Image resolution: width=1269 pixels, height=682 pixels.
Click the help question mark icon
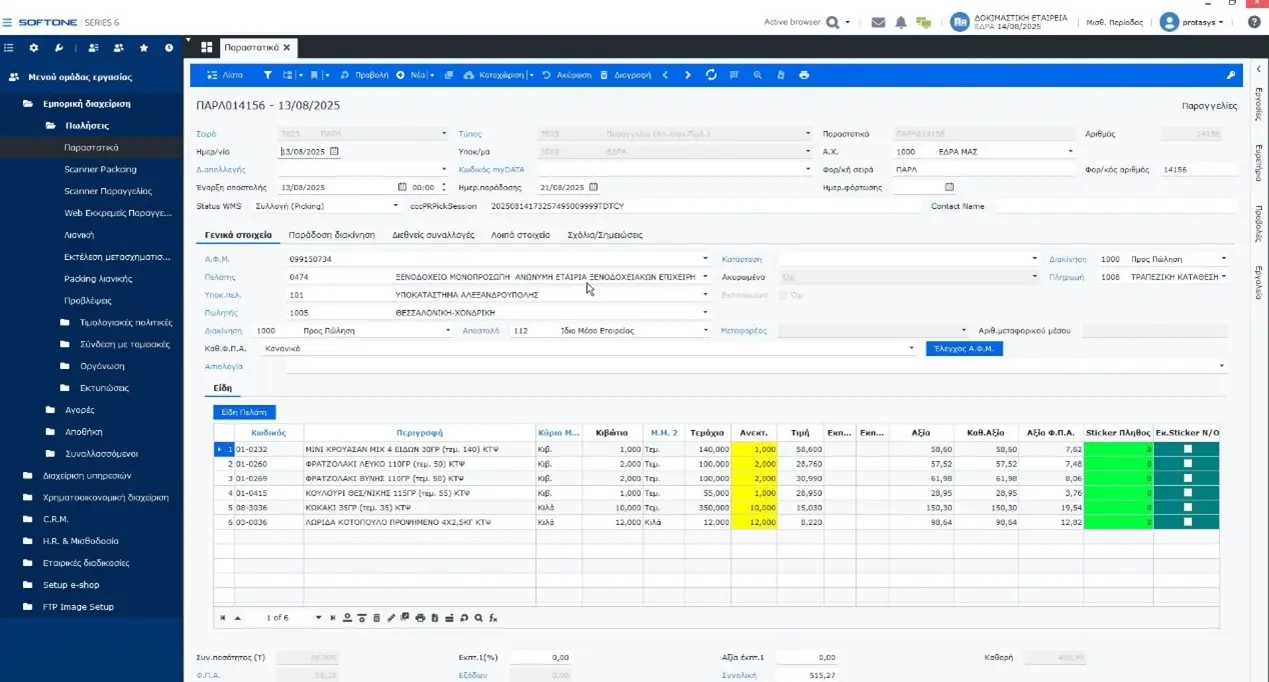click(1255, 22)
